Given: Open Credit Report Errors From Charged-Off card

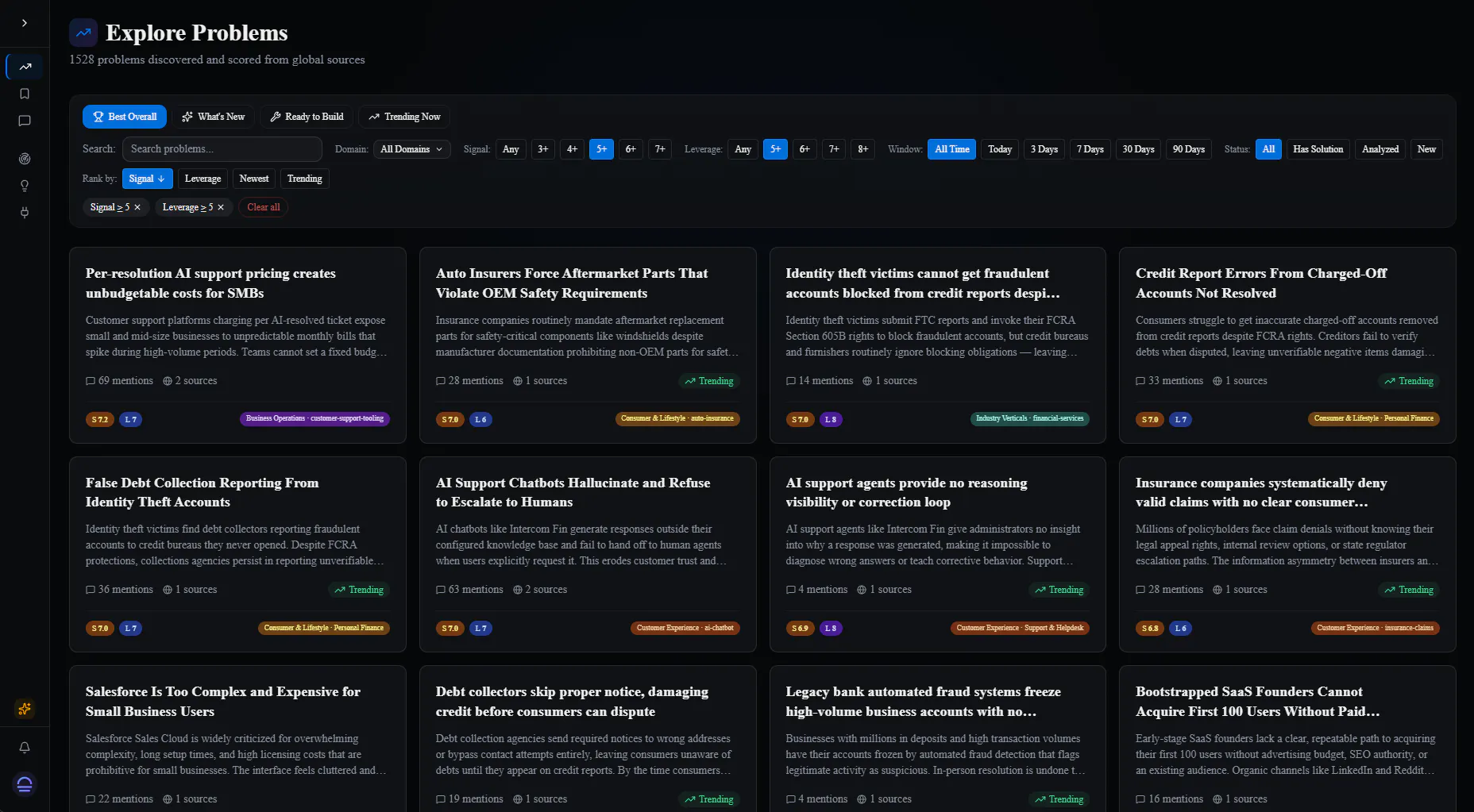Looking at the screenshot, I should 1287,345.
